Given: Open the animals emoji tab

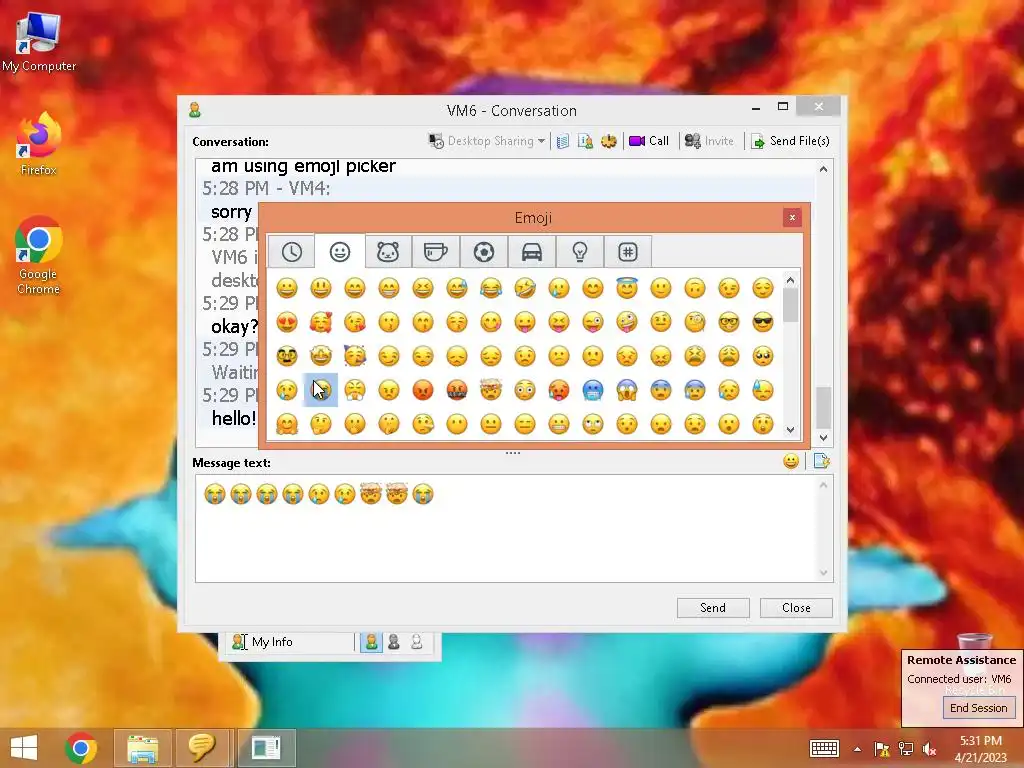Looking at the screenshot, I should tap(388, 252).
